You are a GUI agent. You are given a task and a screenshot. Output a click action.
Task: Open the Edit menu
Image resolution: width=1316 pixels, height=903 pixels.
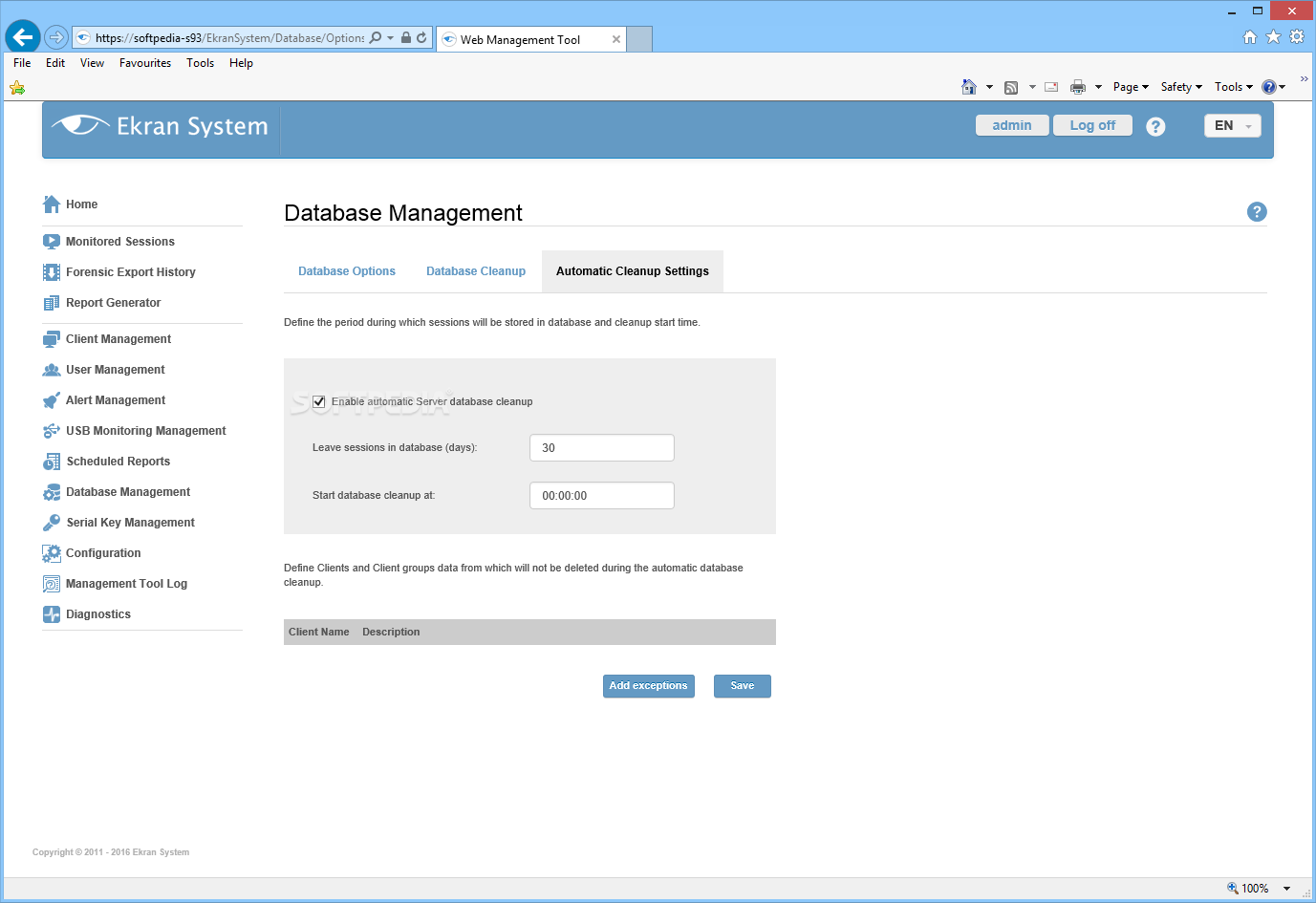(x=55, y=63)
